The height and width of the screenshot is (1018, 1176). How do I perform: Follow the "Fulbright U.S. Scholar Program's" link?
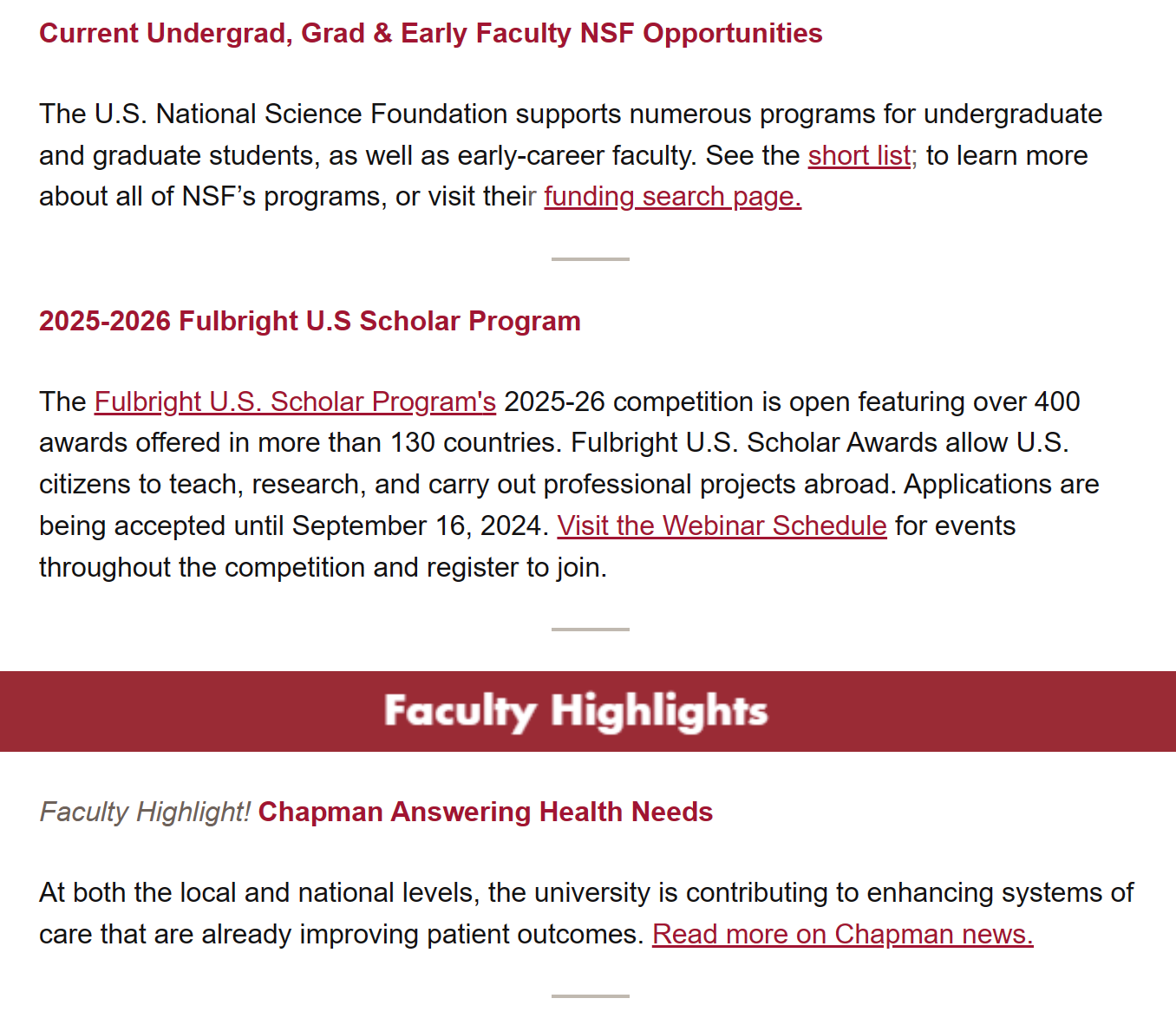(x=295, y=402)
